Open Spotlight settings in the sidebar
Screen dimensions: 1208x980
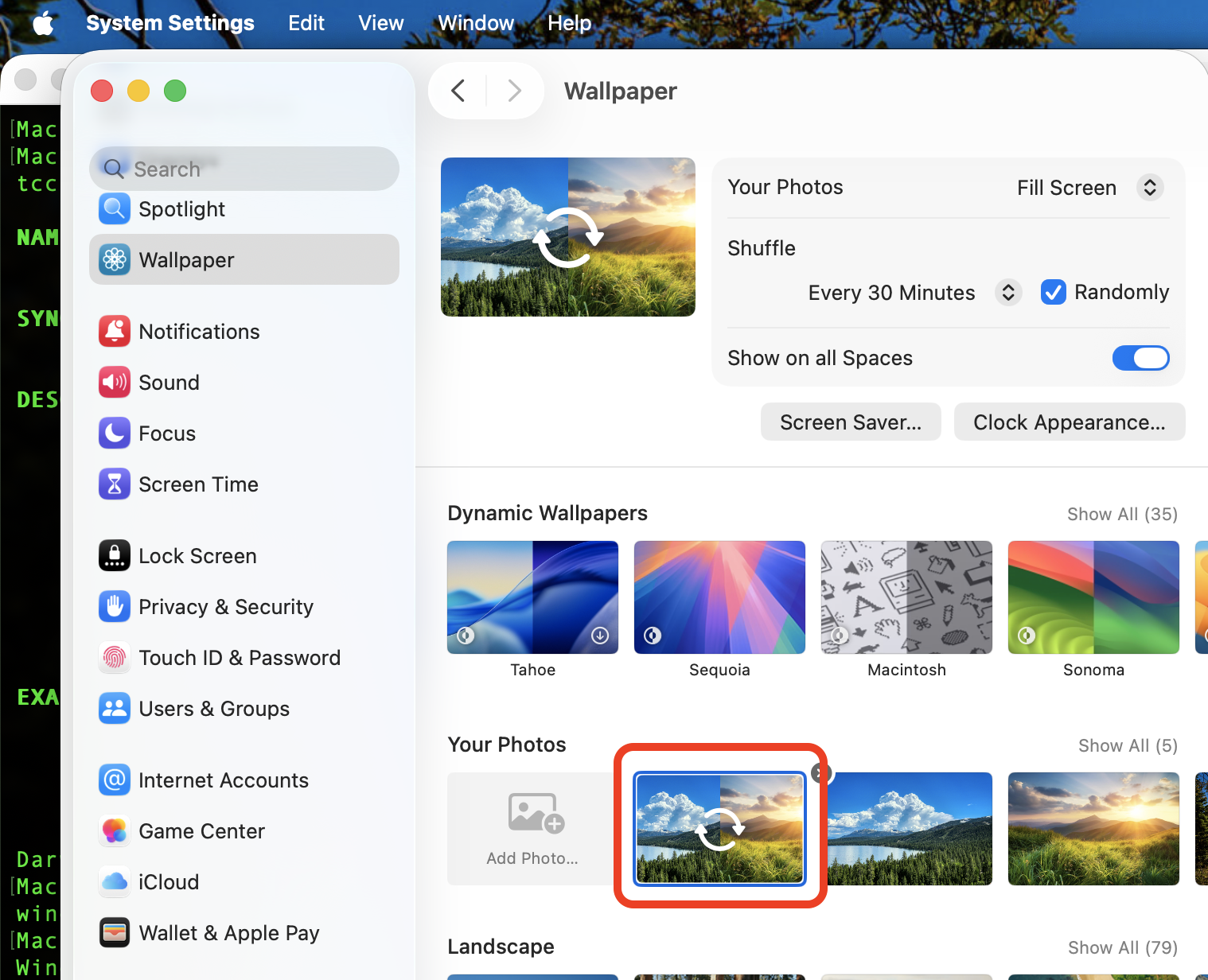(x=244, y=209)
